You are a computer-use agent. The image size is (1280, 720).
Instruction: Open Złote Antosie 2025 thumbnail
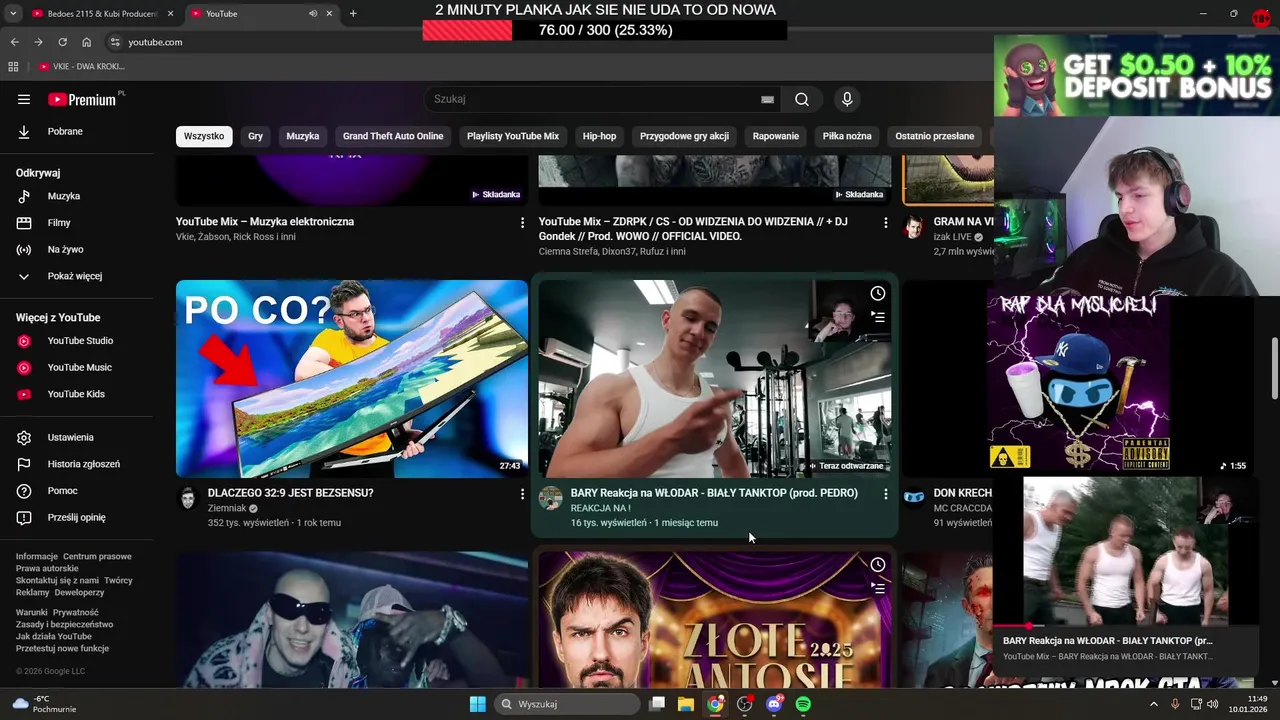pyautogui.click(x=714, y=619)
